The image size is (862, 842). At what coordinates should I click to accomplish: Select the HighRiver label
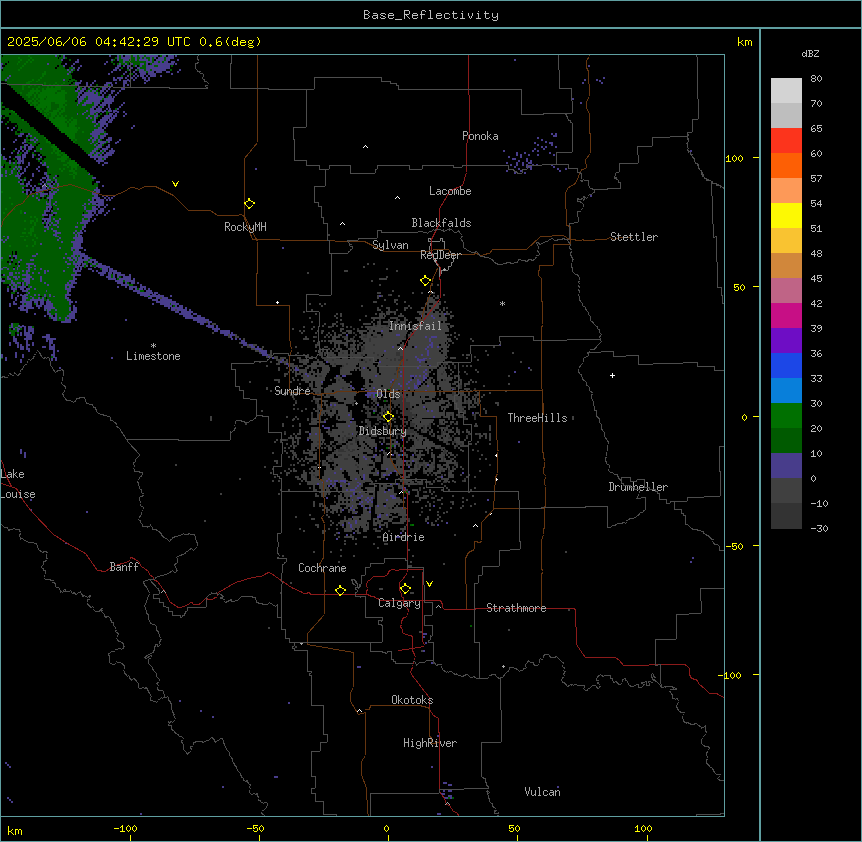(430, 743)
